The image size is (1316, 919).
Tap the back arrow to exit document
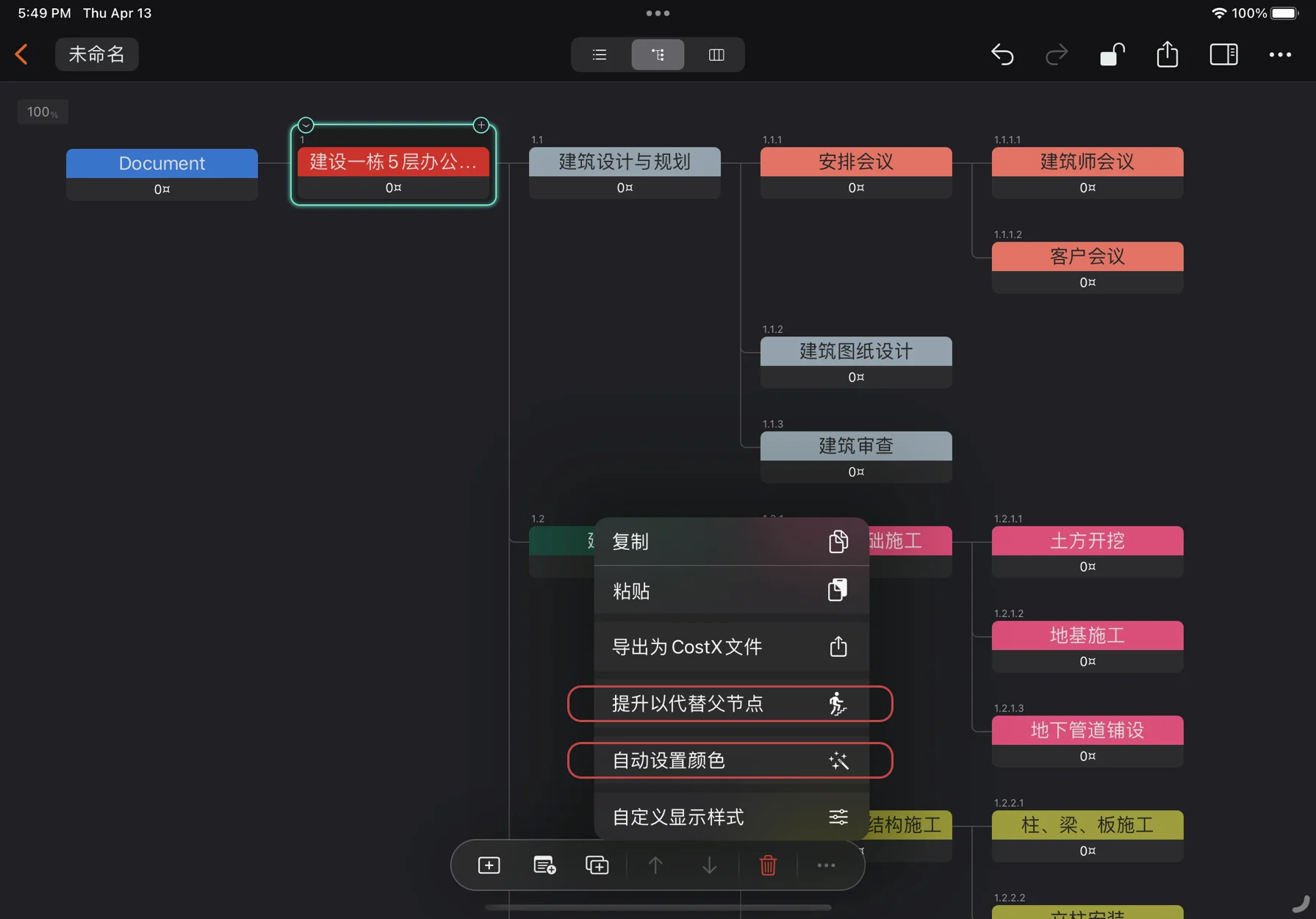click(x=21, y=54)
